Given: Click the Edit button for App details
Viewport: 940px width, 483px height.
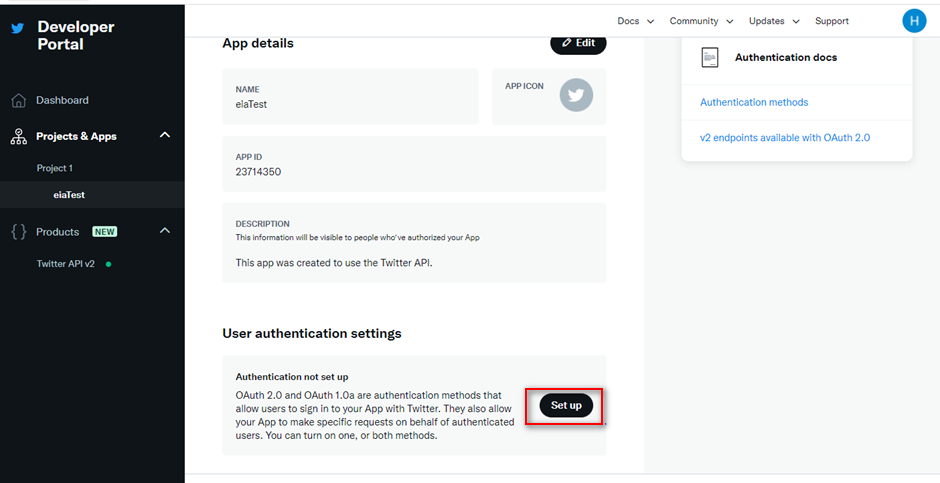Looking at the screenshot, I should point(579,43).
